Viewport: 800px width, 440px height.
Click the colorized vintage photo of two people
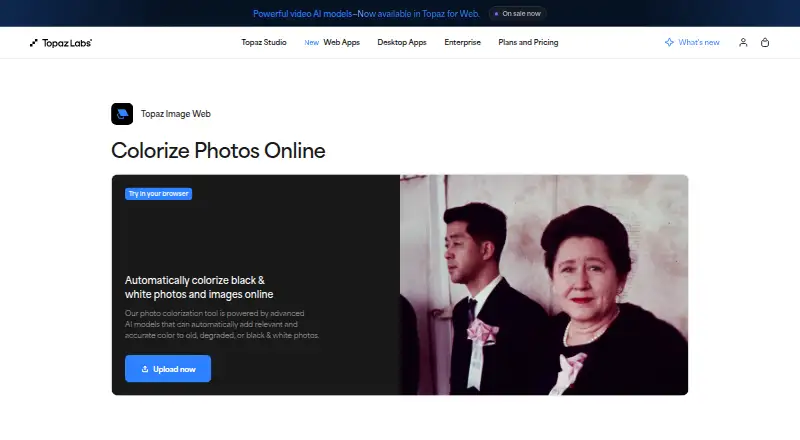click(544, 285)
